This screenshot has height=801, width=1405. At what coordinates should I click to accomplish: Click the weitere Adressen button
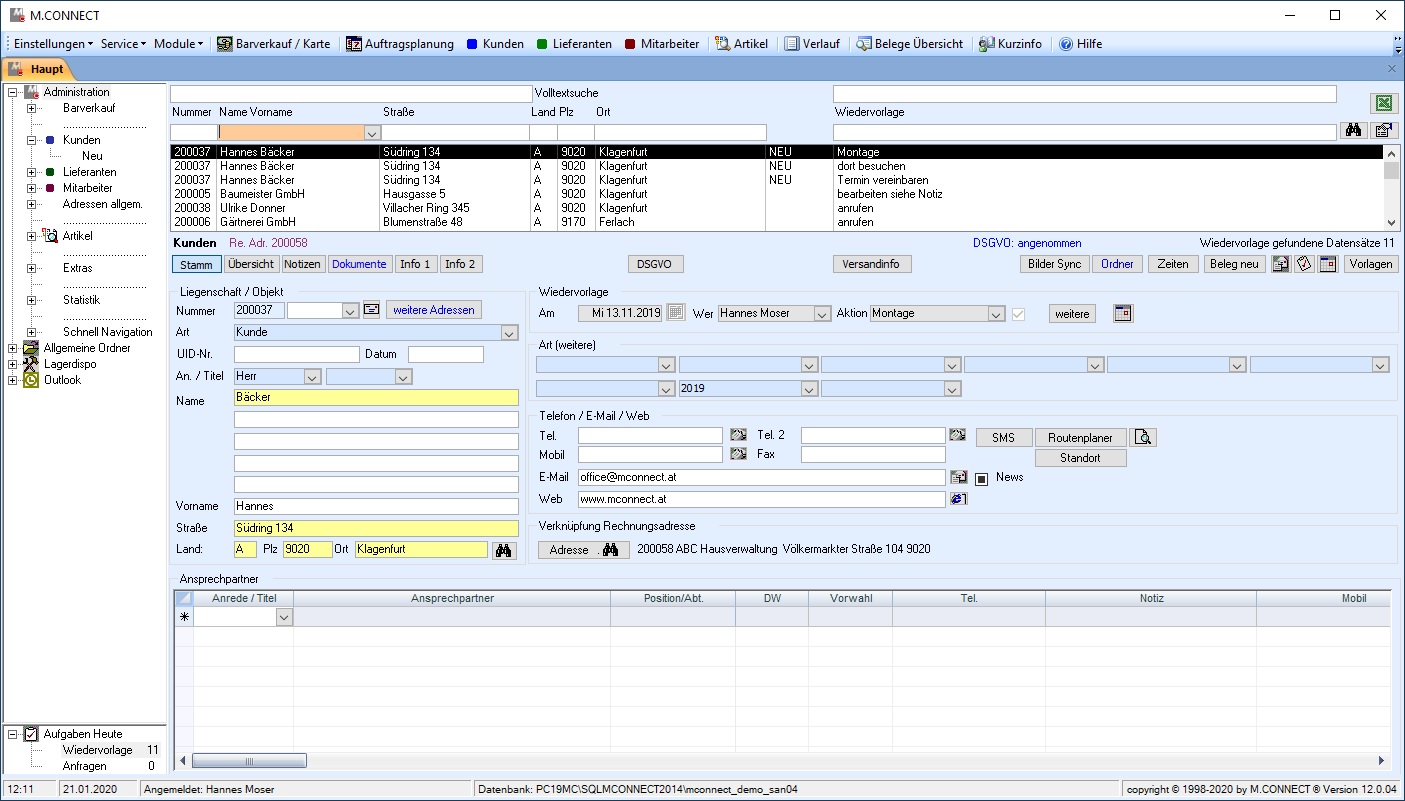433,310
